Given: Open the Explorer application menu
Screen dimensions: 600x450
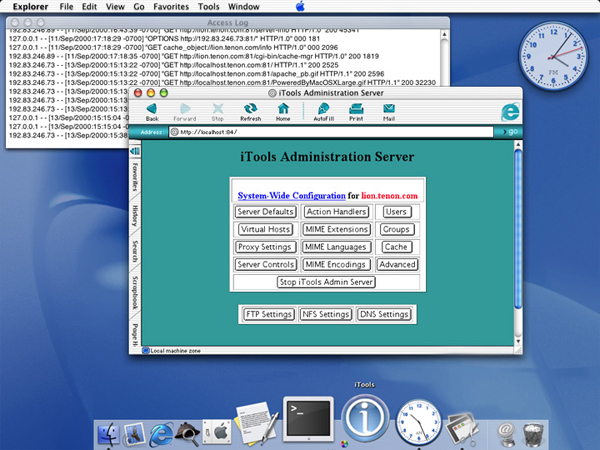Looking at the screenshot, I should pos(31,7).
